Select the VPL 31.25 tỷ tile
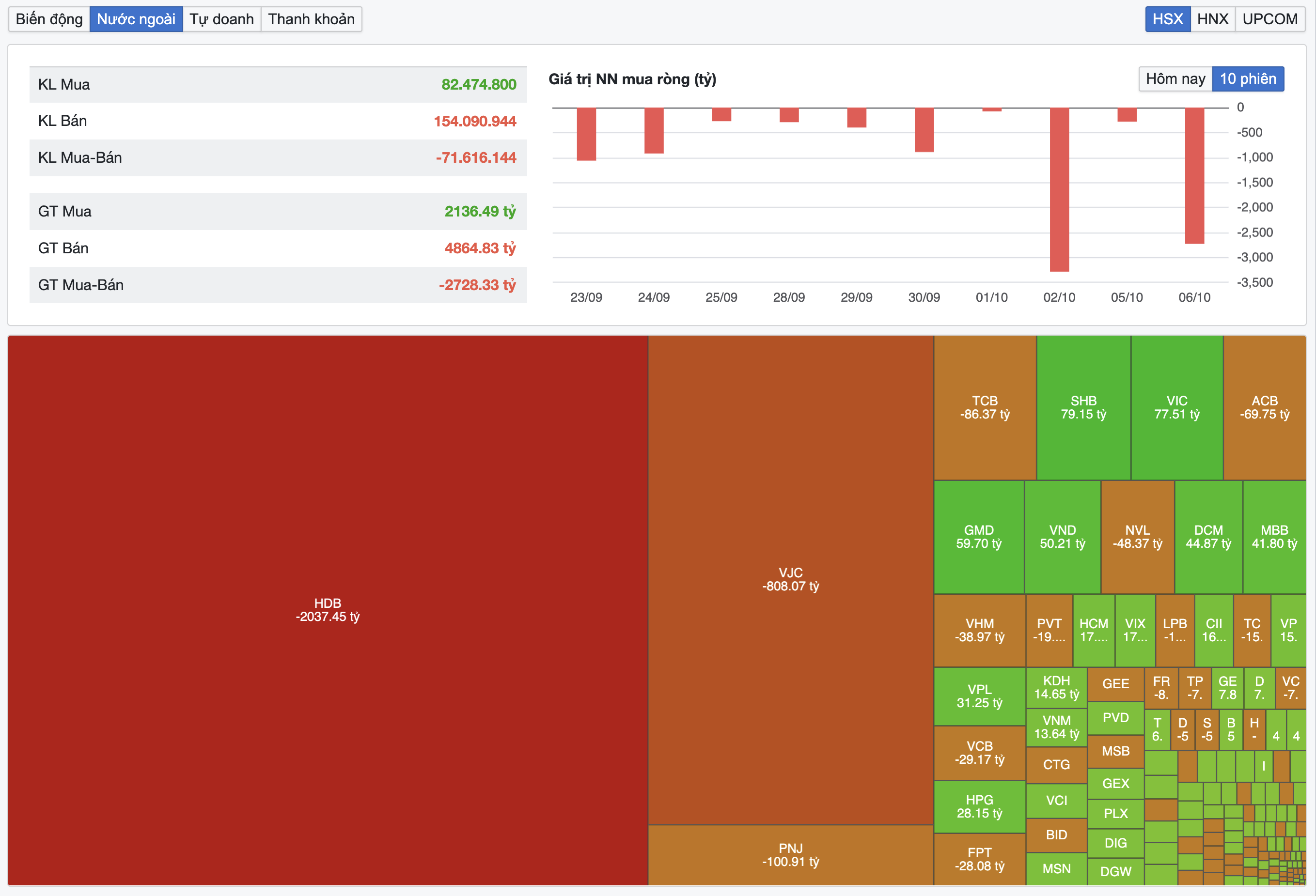Image resolution: width=1316 pixels, height=896 pixels. 980,696
